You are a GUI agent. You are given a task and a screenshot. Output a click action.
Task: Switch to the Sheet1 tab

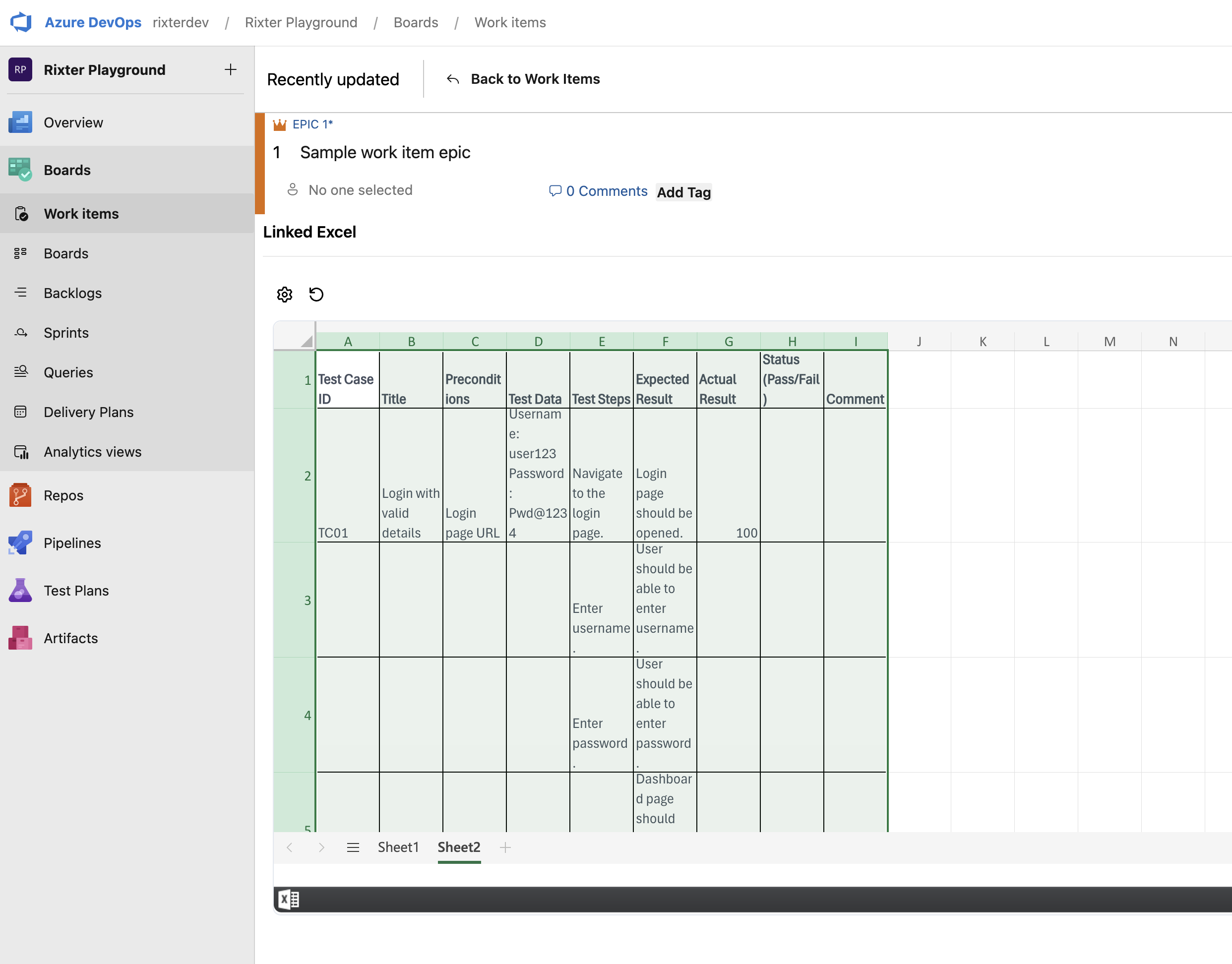tap(398, 846)
